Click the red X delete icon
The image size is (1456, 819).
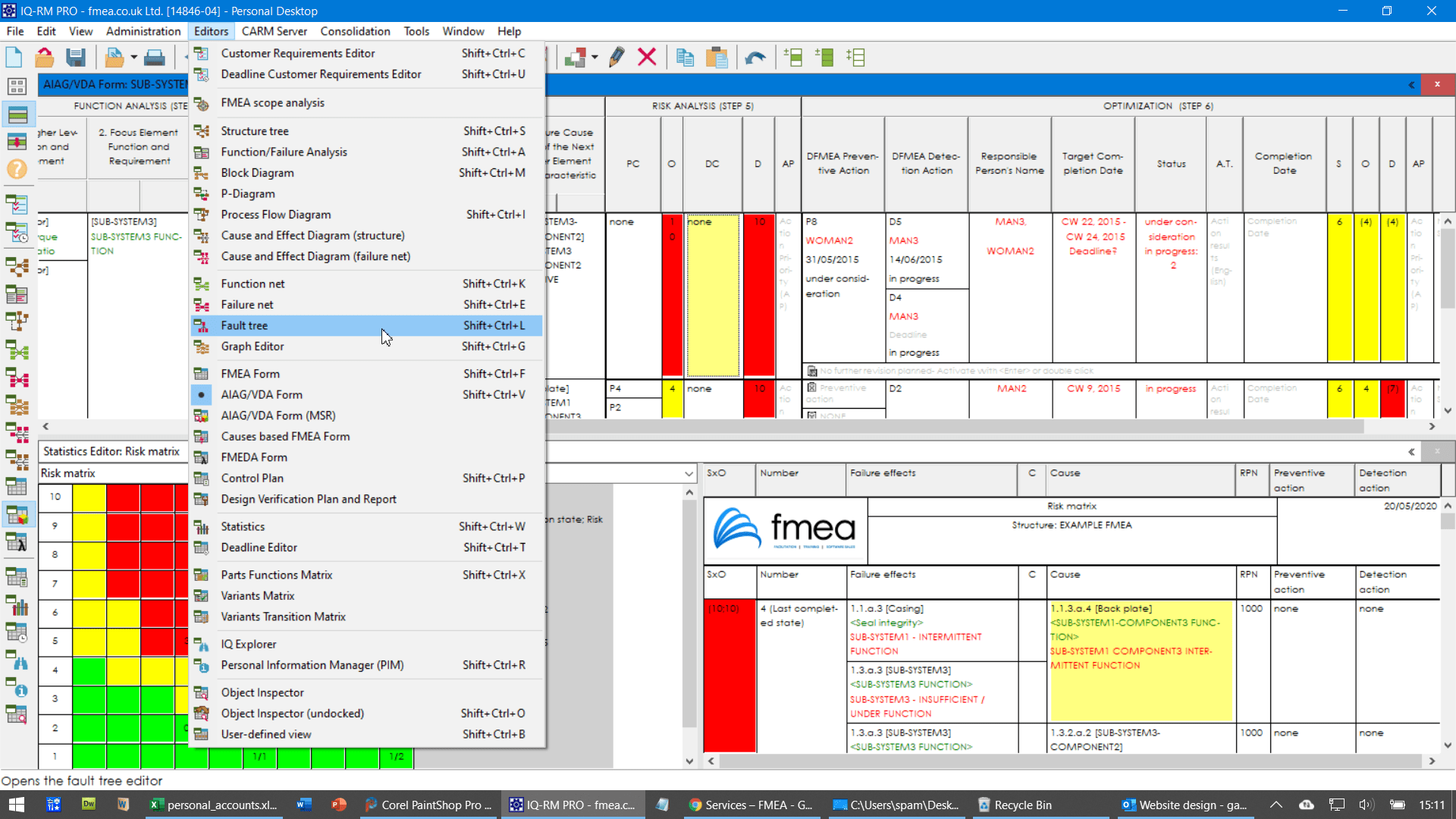point(647,58)
